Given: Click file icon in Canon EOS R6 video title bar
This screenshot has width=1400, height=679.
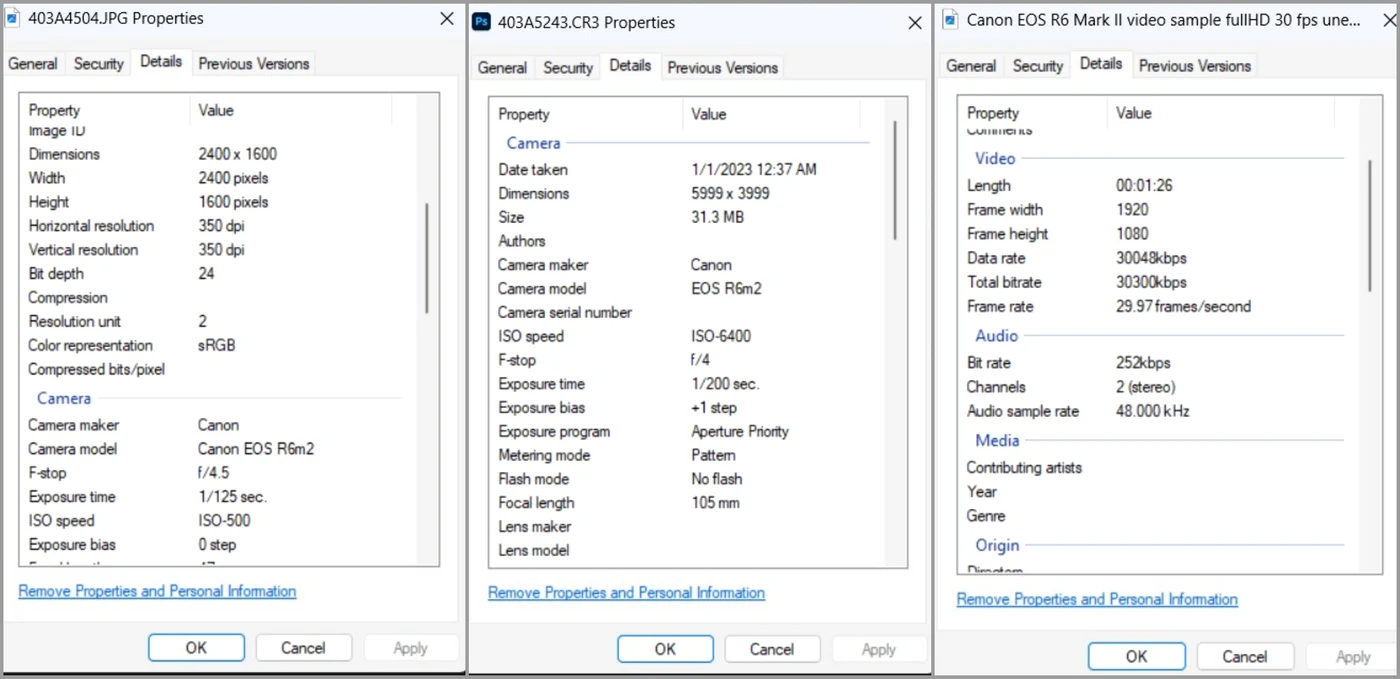Looking at the screenshot, I should (949, 19).
